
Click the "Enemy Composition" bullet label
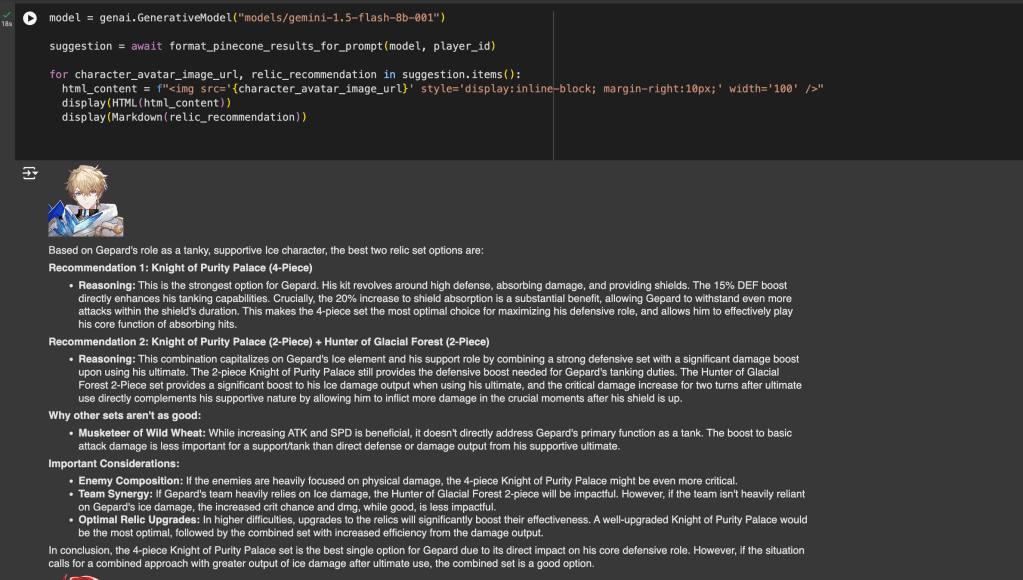coord(129,481)
